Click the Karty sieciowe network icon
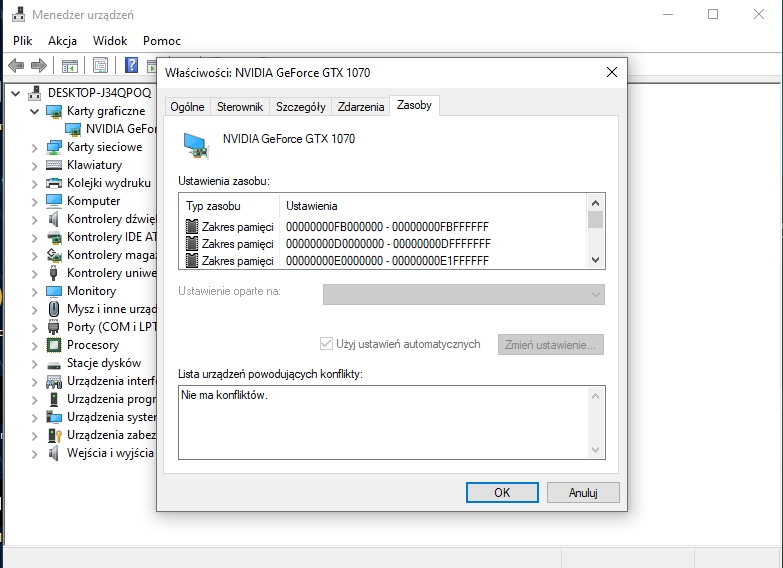The height and width of the screenshot is (568, 783). (53, 147)
